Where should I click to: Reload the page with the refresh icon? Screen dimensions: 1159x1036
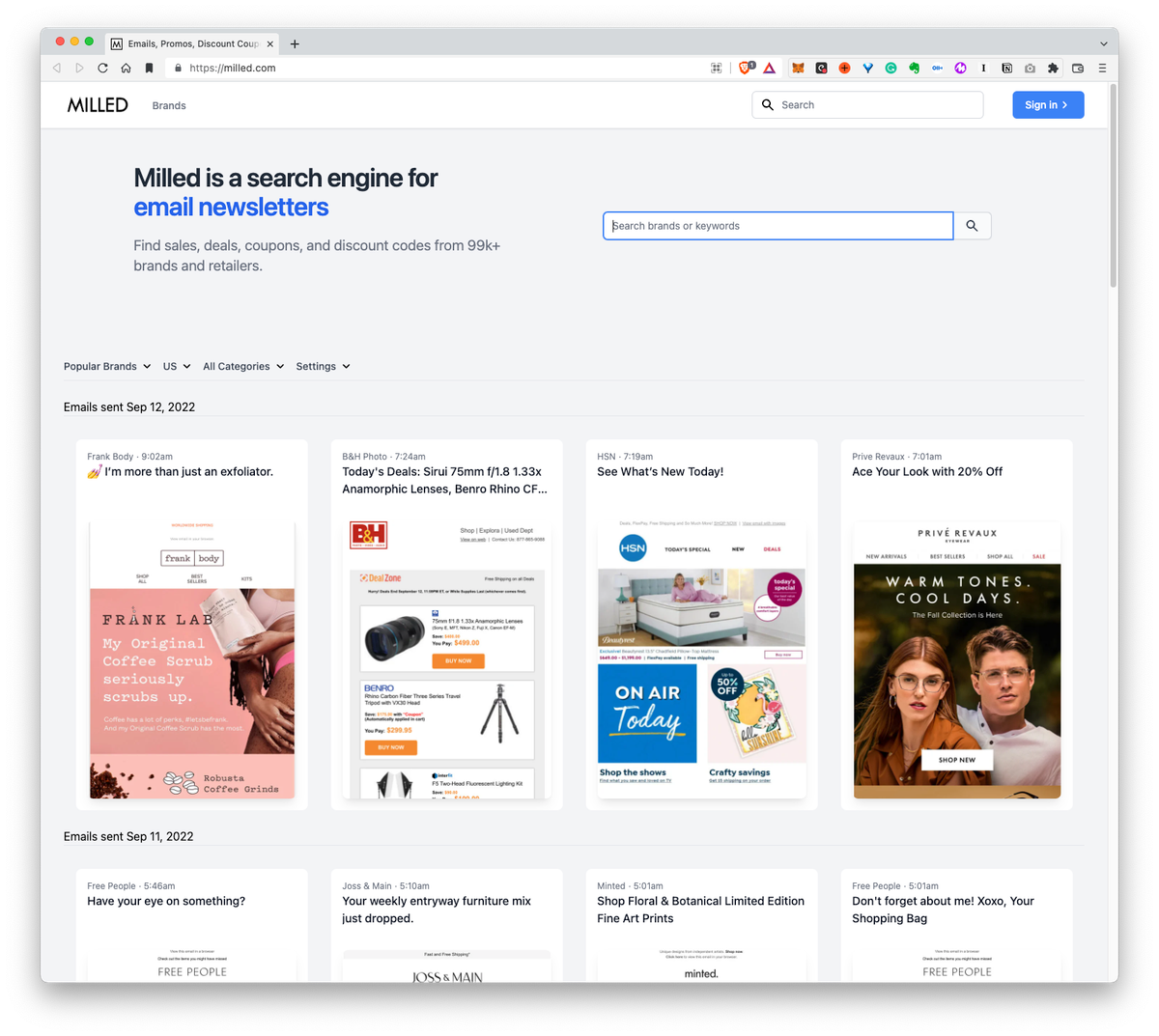102,69
